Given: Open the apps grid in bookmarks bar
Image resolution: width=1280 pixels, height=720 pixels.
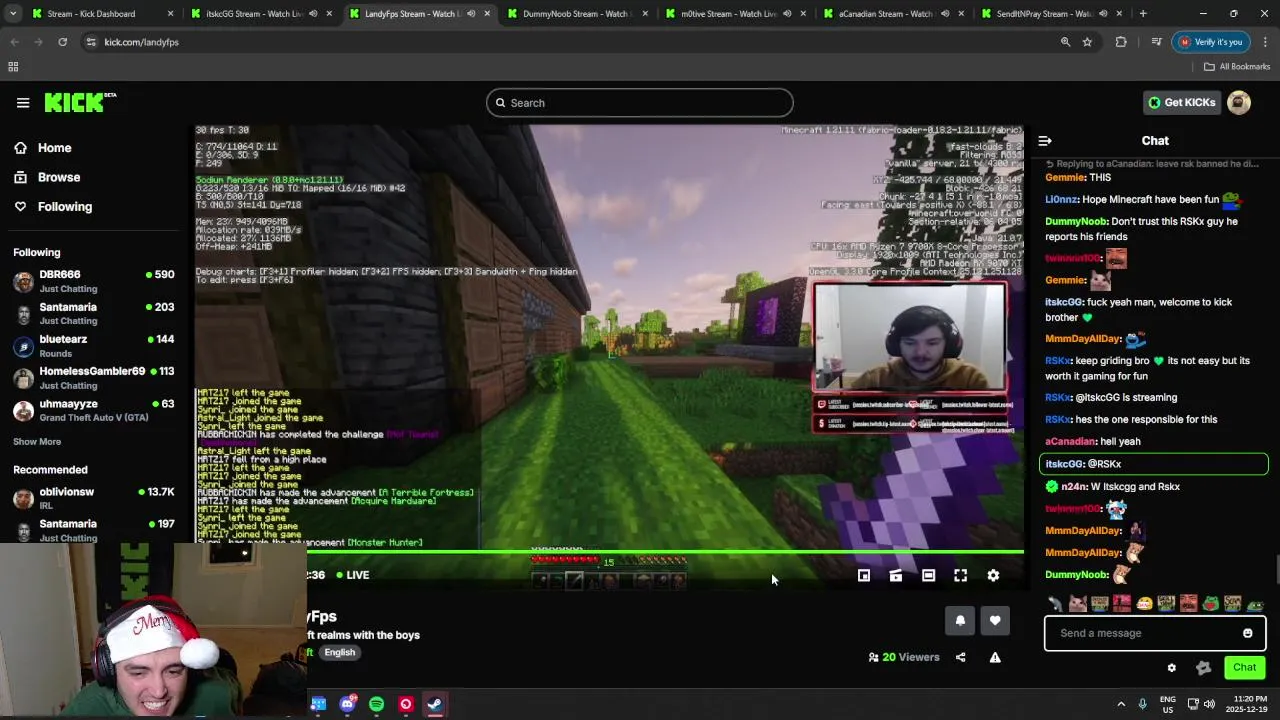Looking at the screenshot, I should [x=13, y=67].
